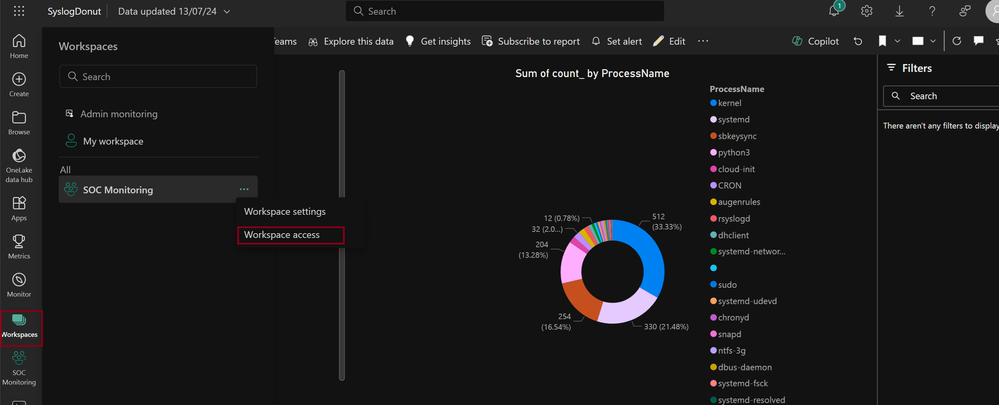The width and height of the screenshot is (999, 405).
Task: Toggle the Workspaces pane in sidebar
Action: click(x=21, y=328)
